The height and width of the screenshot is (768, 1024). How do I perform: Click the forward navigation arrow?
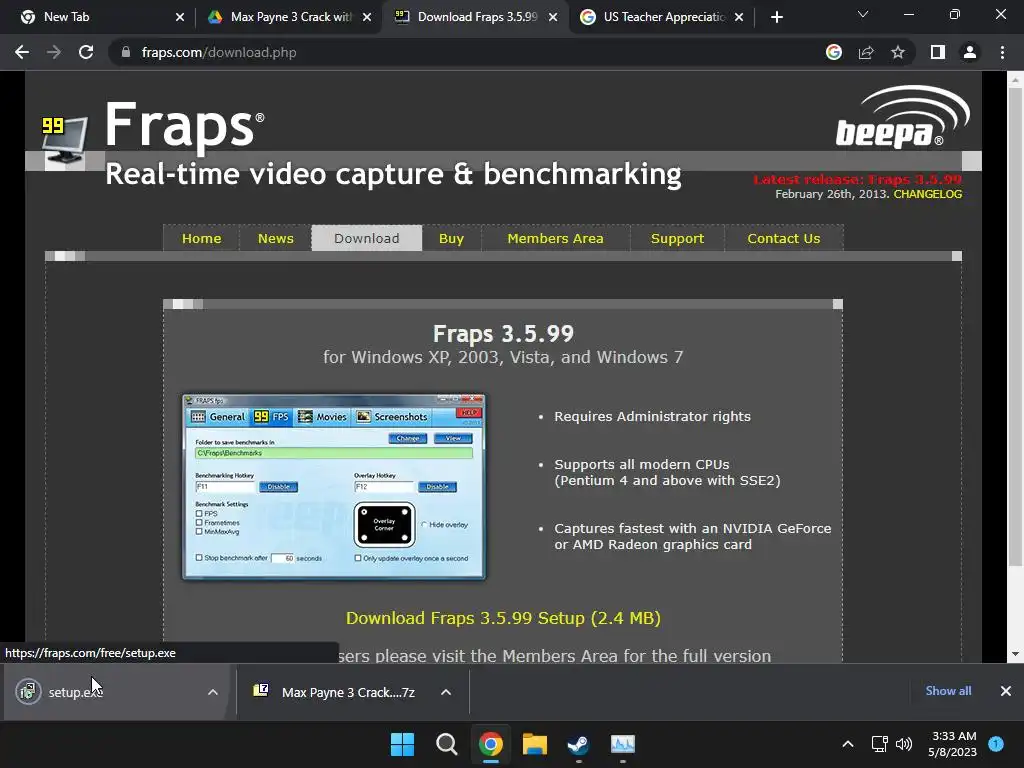(x=54, y=52)
